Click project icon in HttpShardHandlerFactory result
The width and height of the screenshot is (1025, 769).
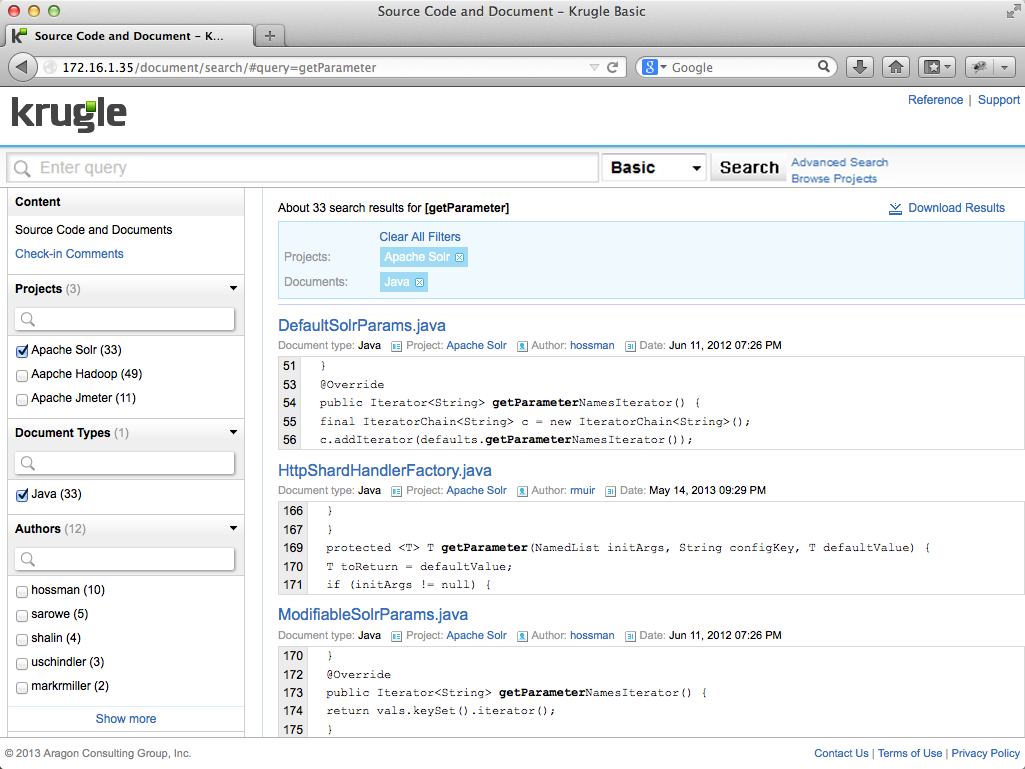(x=396, y=491)
